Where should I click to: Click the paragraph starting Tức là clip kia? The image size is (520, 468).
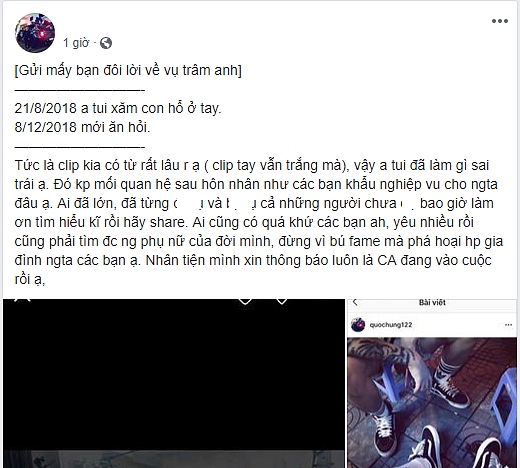[259, 222]
